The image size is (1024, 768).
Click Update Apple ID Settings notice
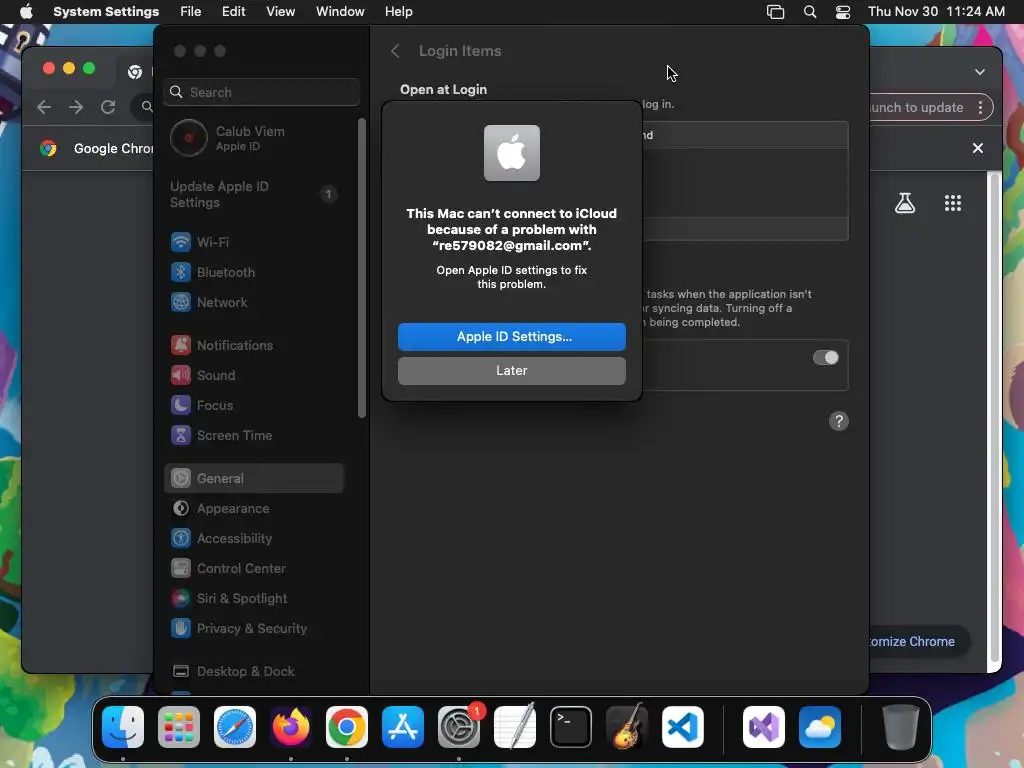[x=255, y=195]
